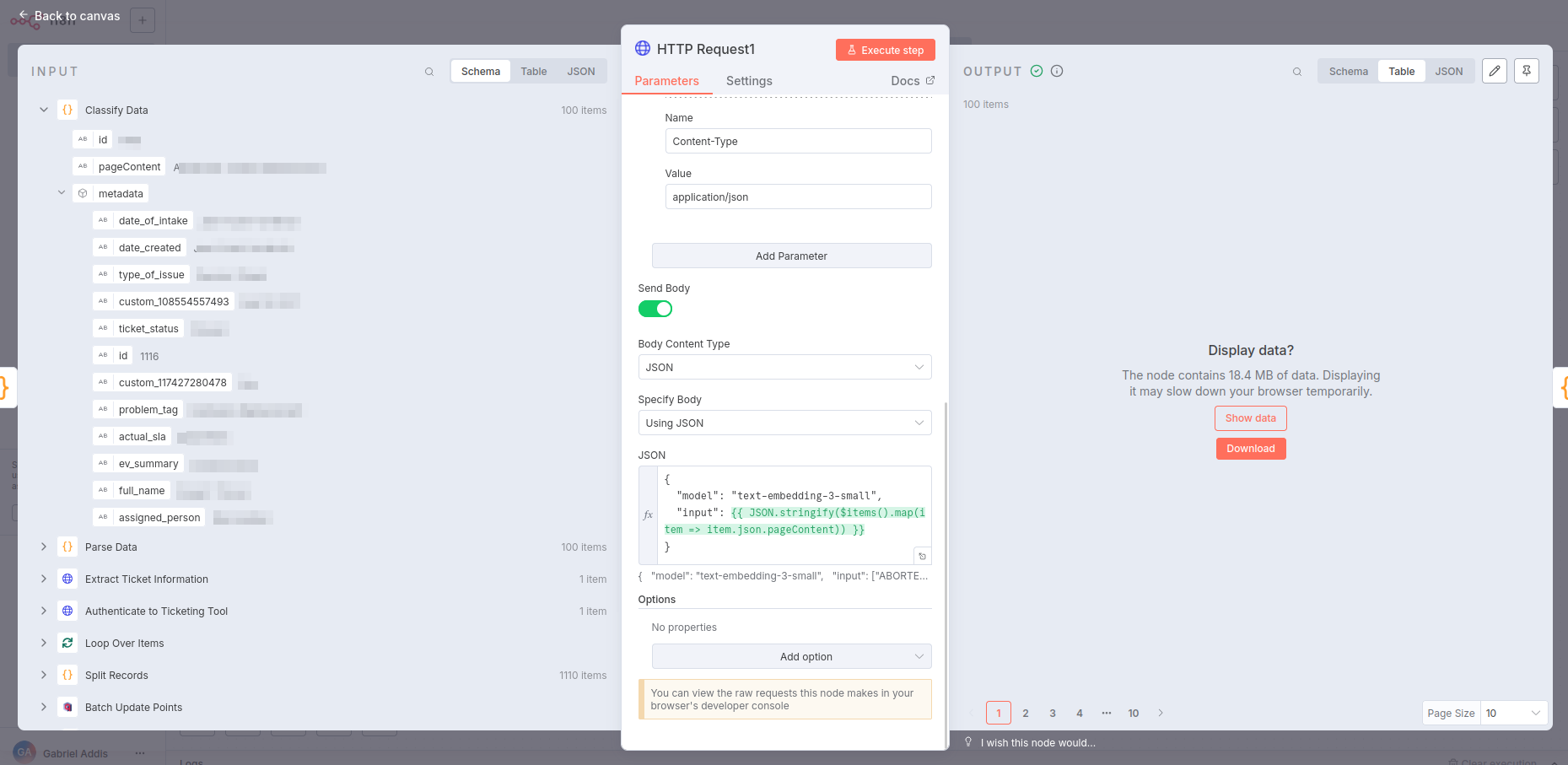Click the Add Parameter button
Screen dimensions: 1568x765
click(x=791, y=256)
